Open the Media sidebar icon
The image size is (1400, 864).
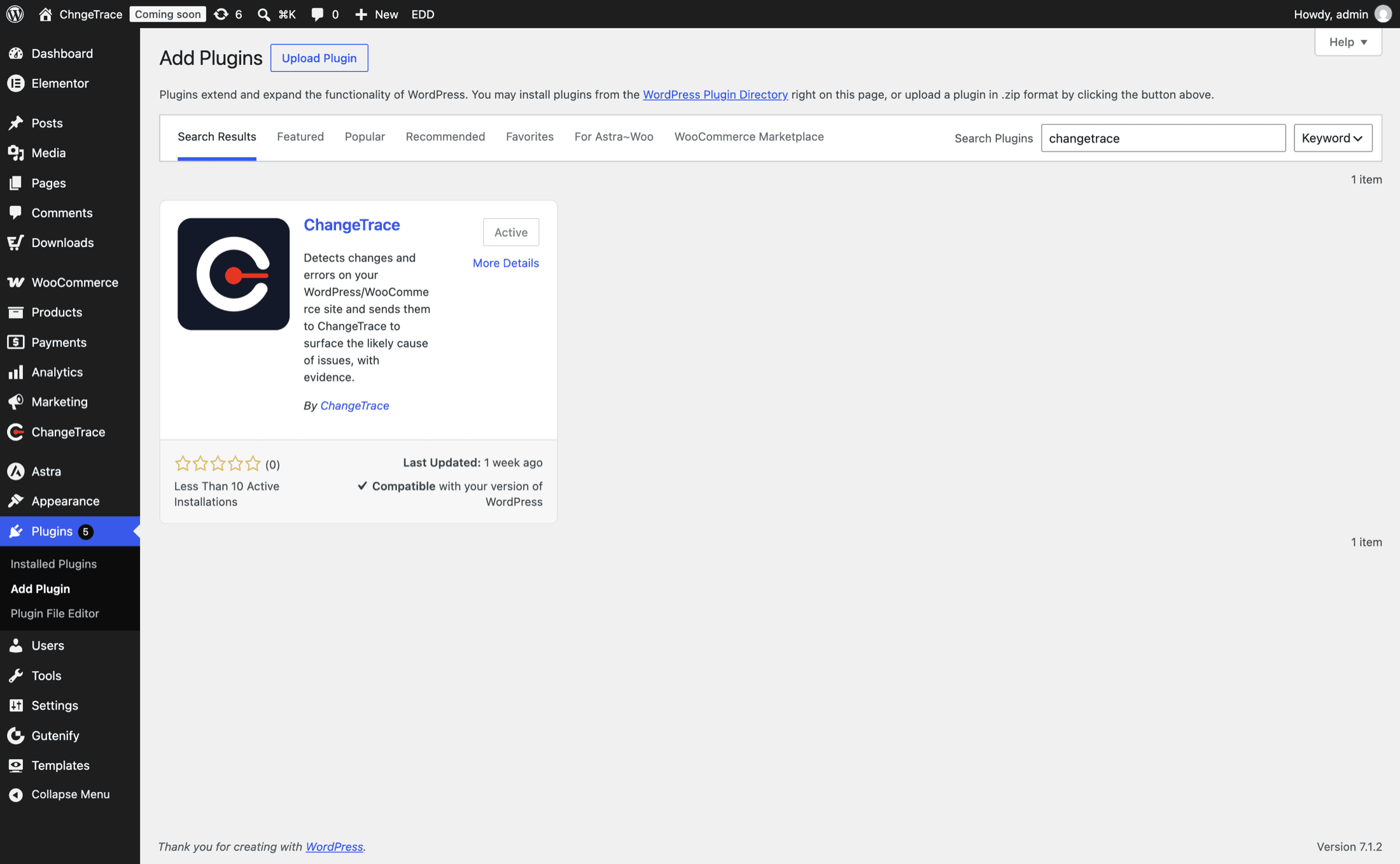pos(16,153)
